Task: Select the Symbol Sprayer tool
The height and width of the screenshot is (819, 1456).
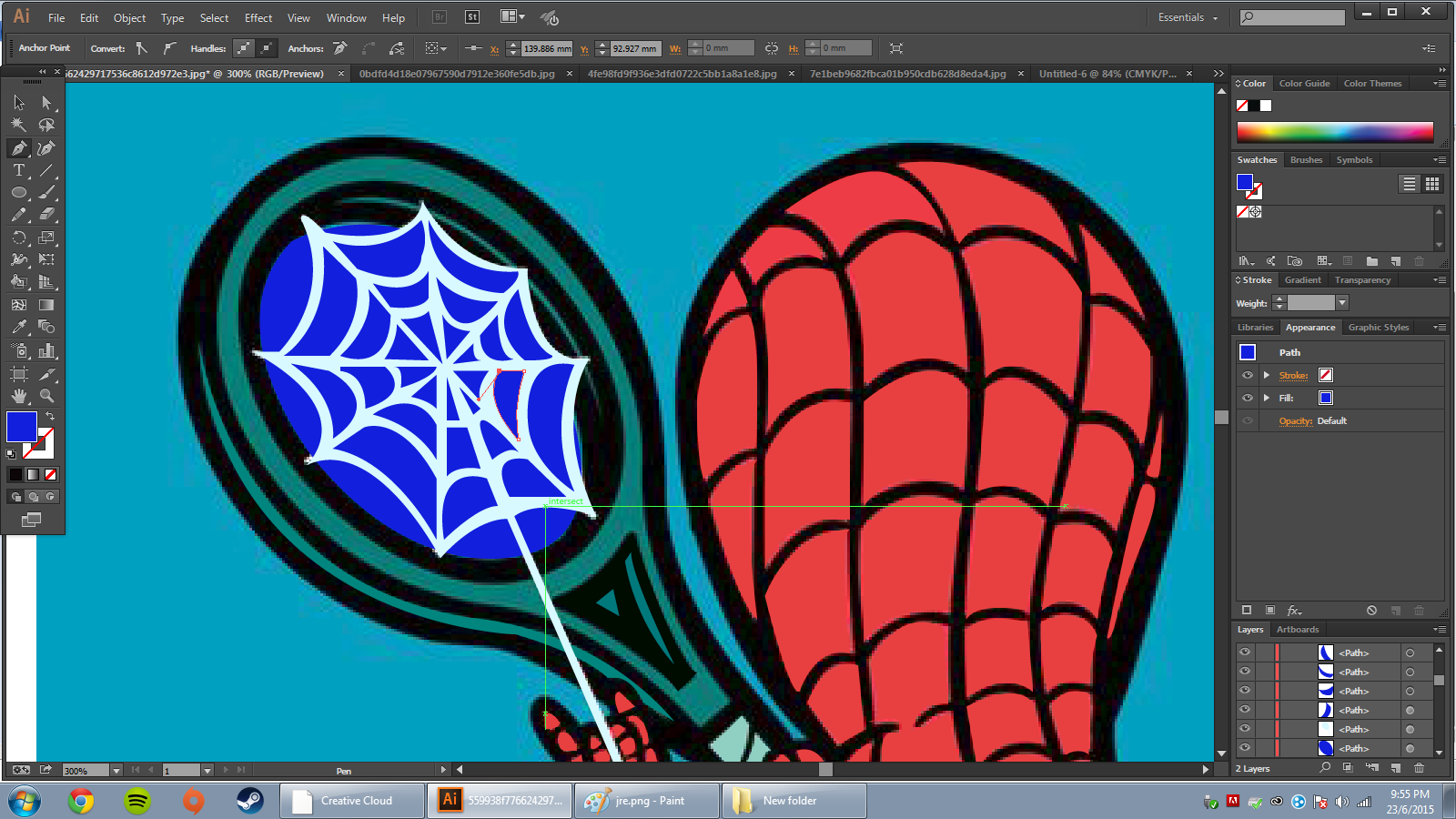Action: (x=19, y=350)
